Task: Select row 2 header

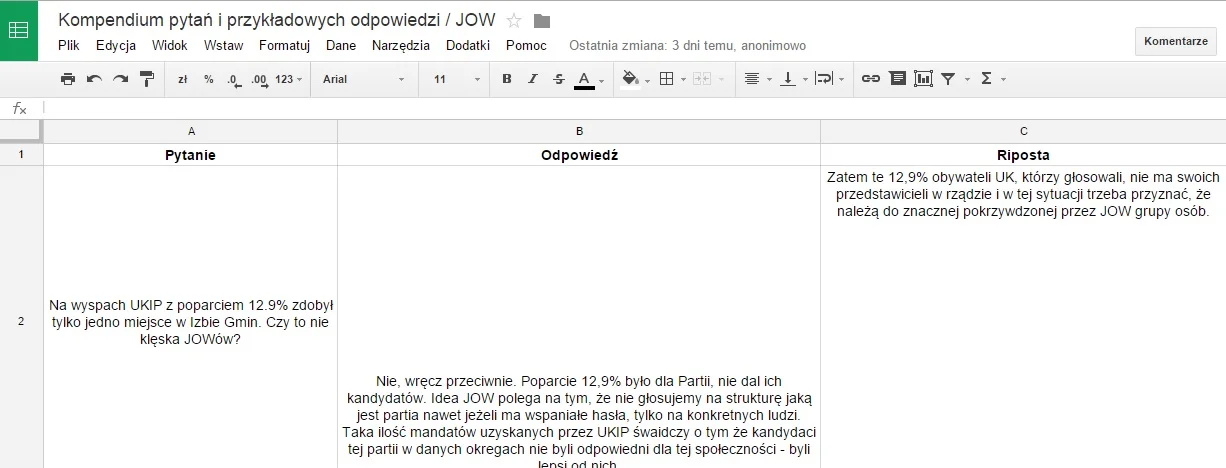Action: point(21,320)
